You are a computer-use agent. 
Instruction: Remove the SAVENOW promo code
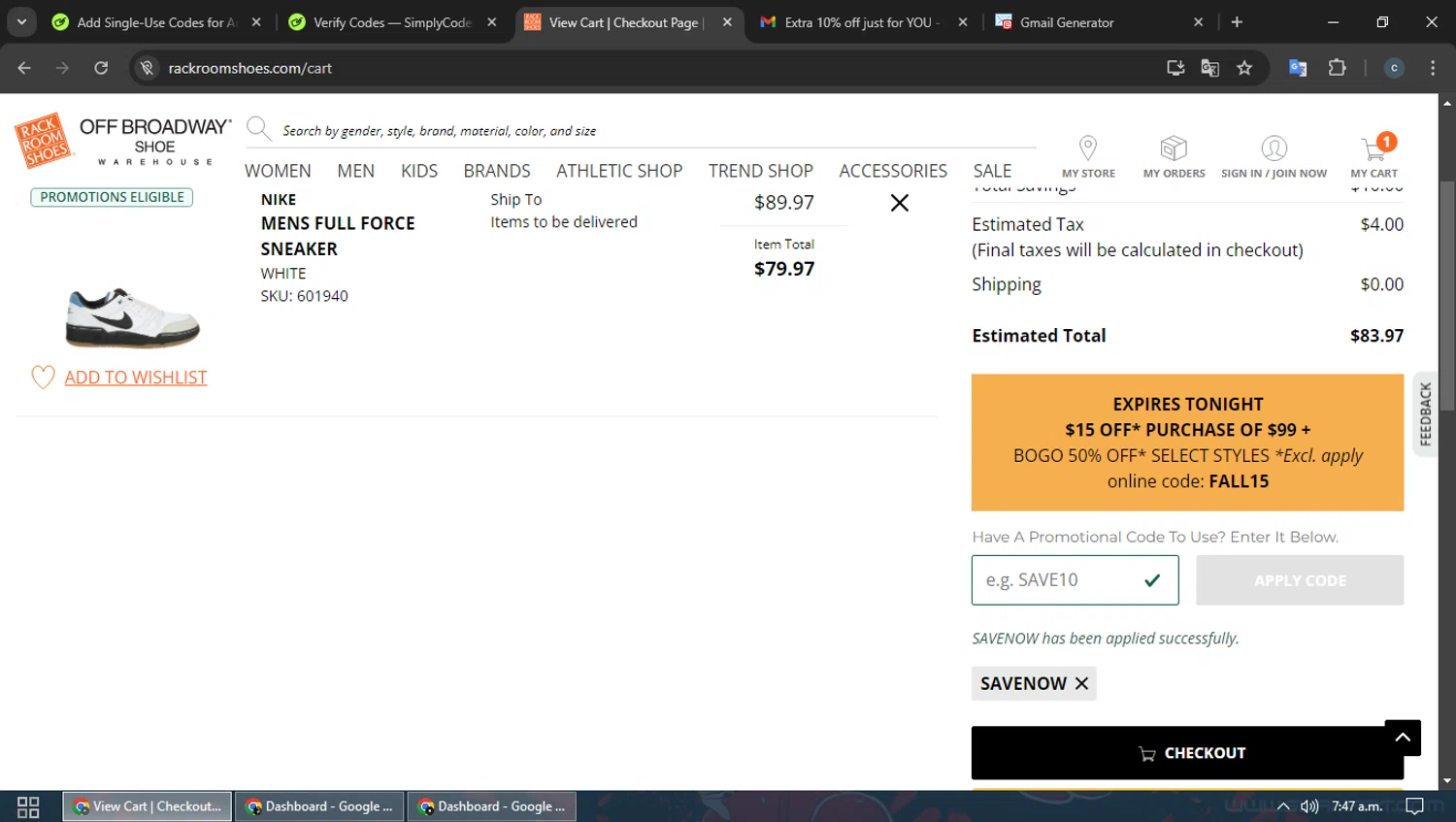(1081, 683)
